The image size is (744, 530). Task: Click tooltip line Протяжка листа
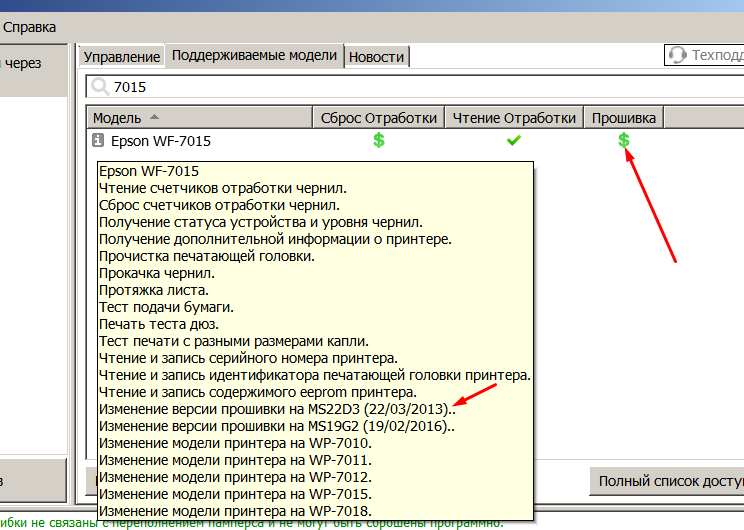[x=154, y=290]
